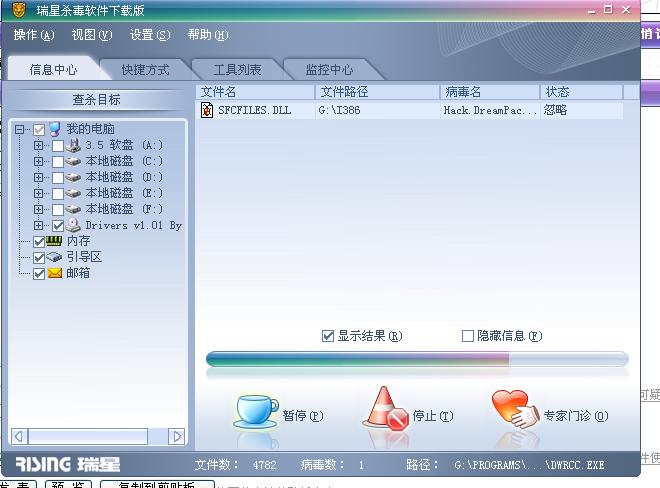This screenshot has height=488, width=660.
Task: Click the 专家门诊 (O) button label
Action: pyautogui.click(x=576, y=416)
